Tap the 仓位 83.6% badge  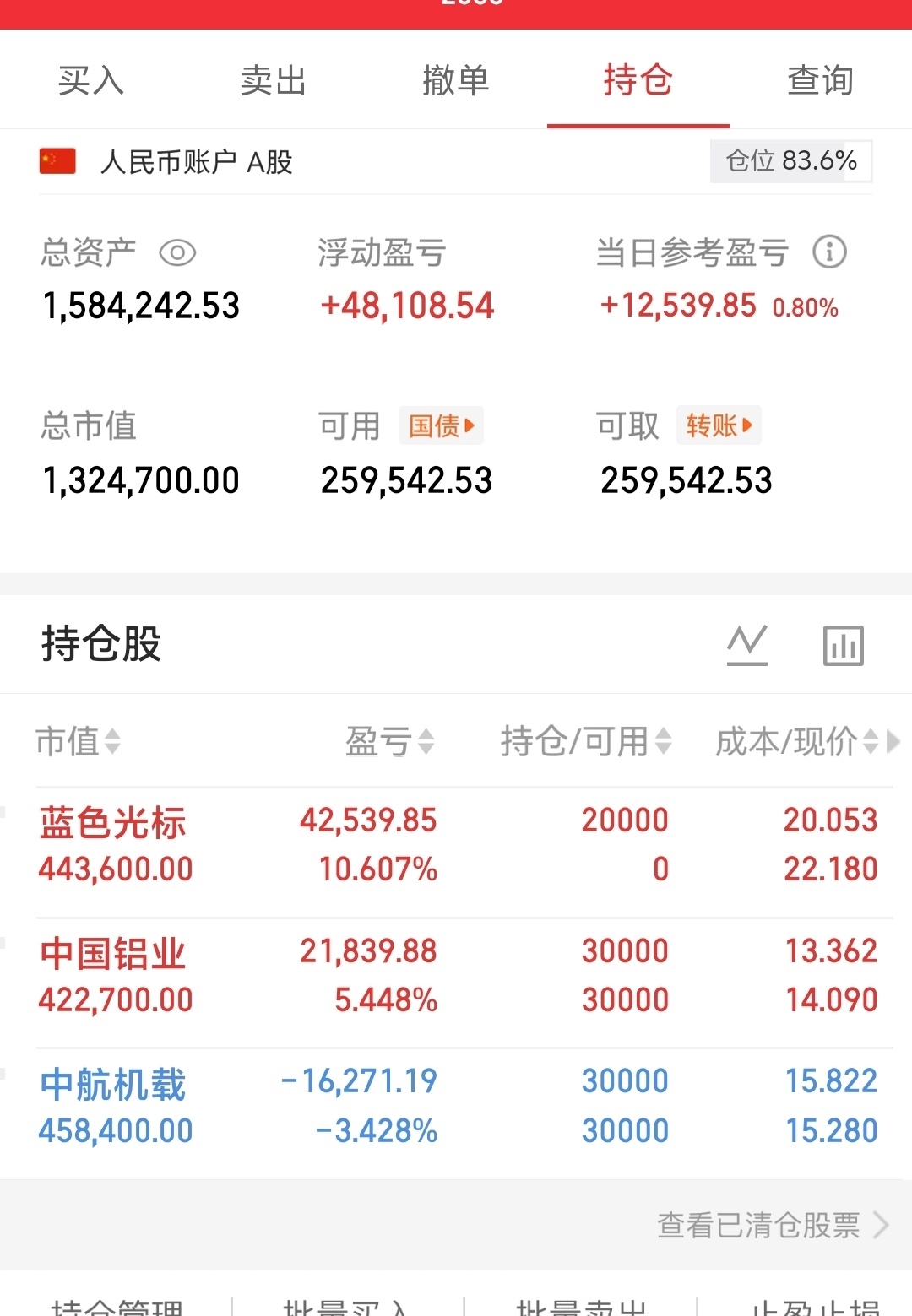(791, 160)
